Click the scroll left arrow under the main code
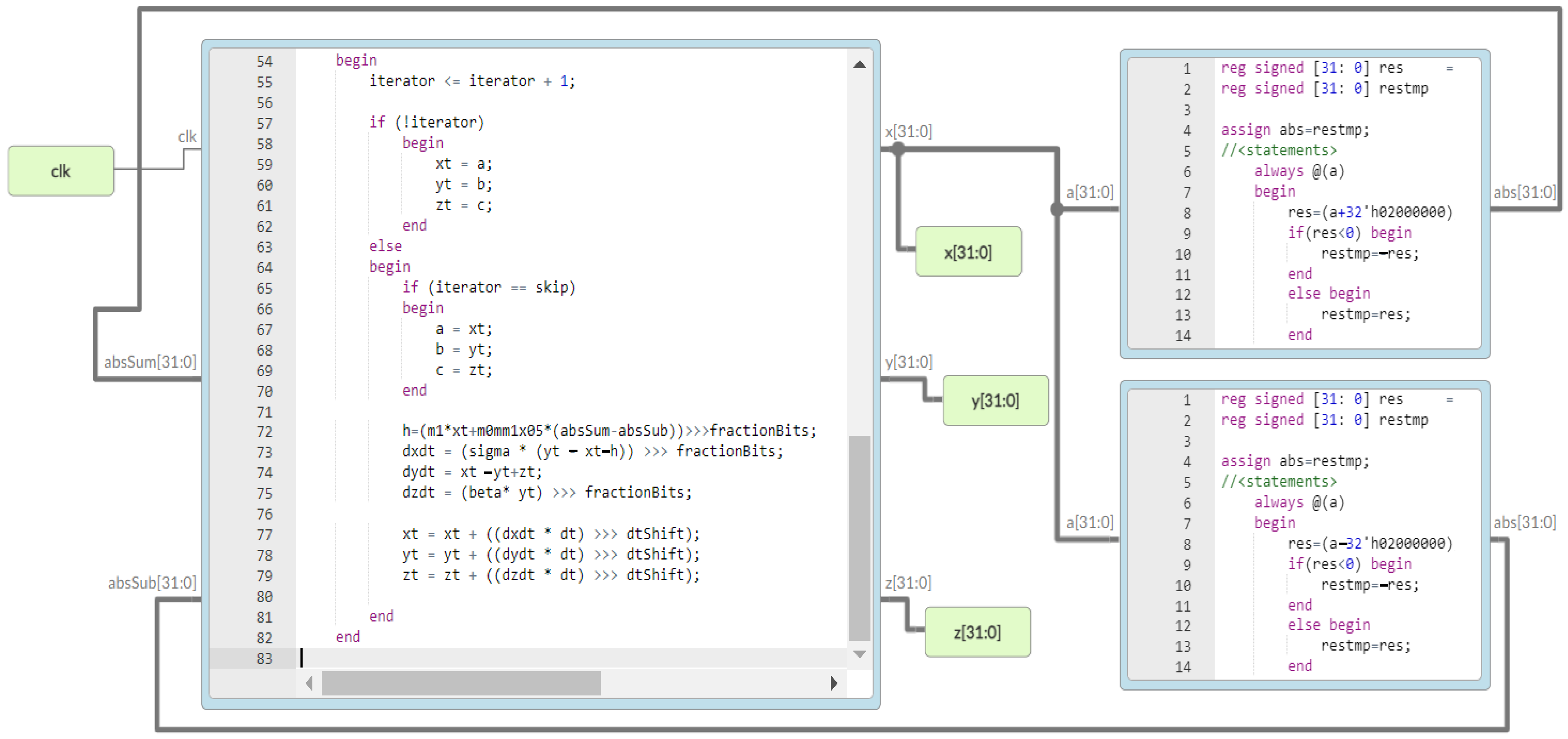Viewport: 1568px width, 739px height. [309, 683]
